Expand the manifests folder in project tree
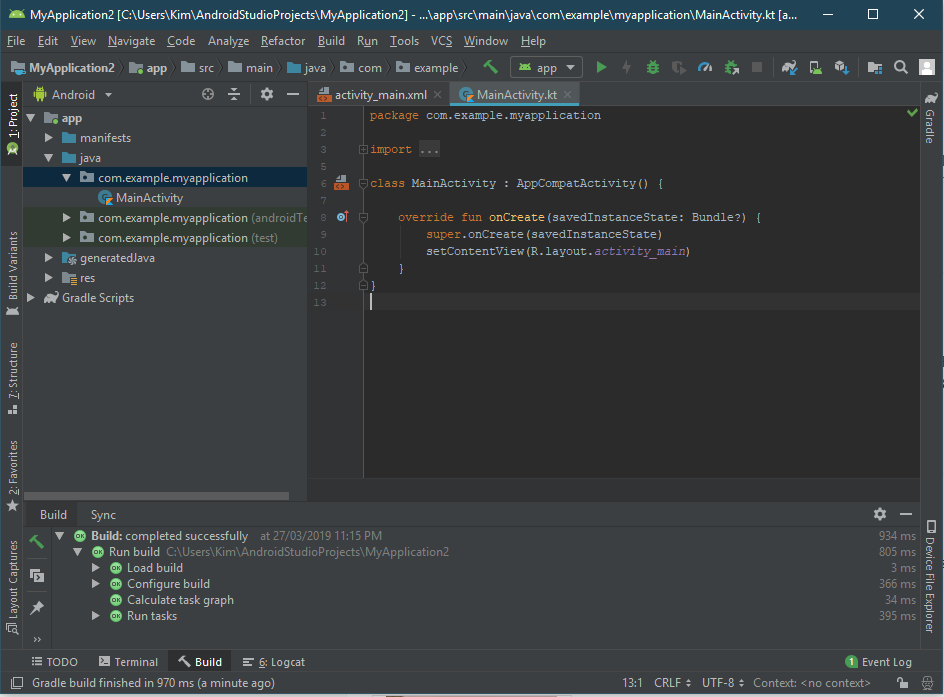This screenshot has width=944, height=697. coord(49,138)
